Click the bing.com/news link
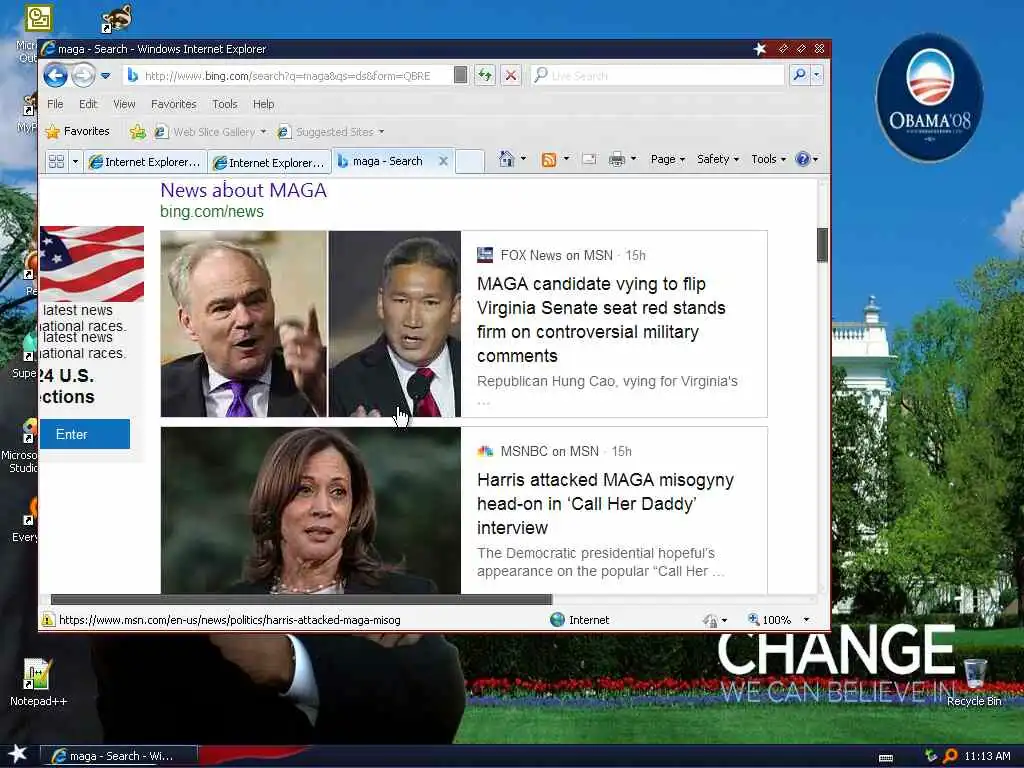This screenshot has width=1024, height=768. [x=212, y=212]
